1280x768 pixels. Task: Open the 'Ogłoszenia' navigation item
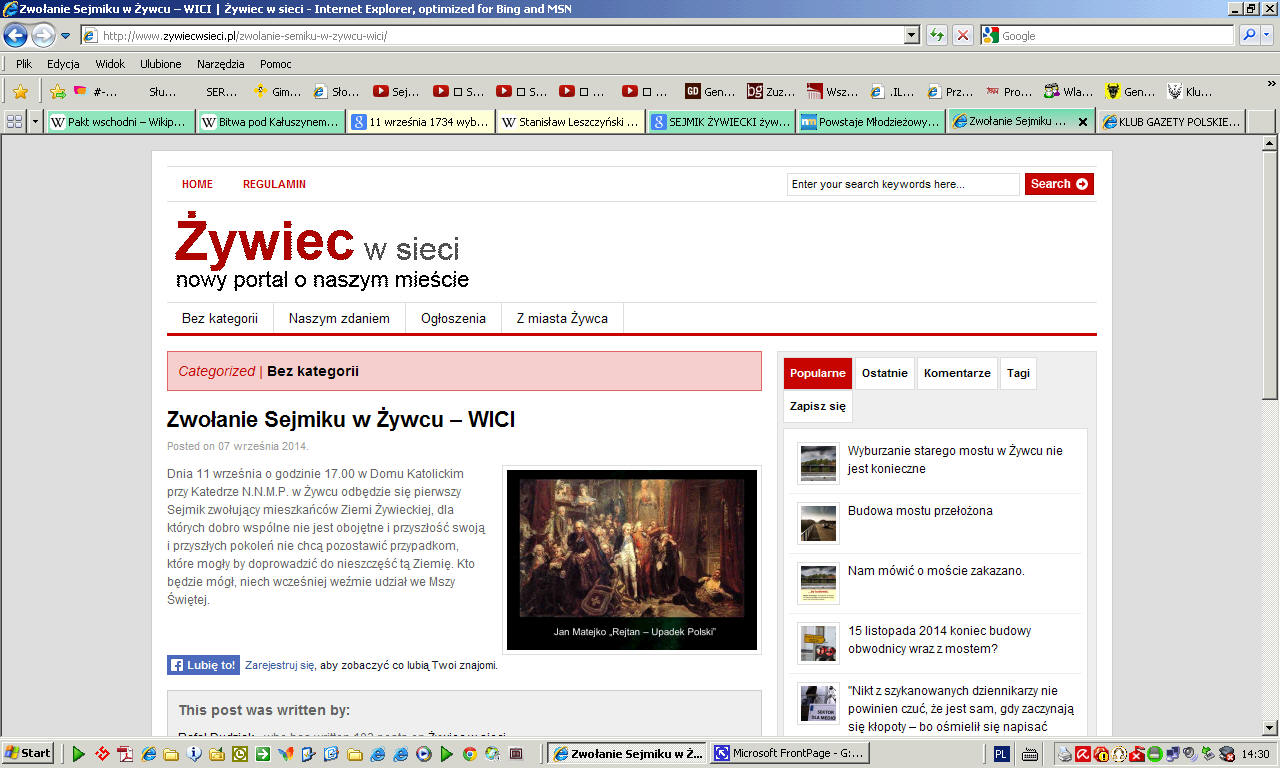click(453, 318)
